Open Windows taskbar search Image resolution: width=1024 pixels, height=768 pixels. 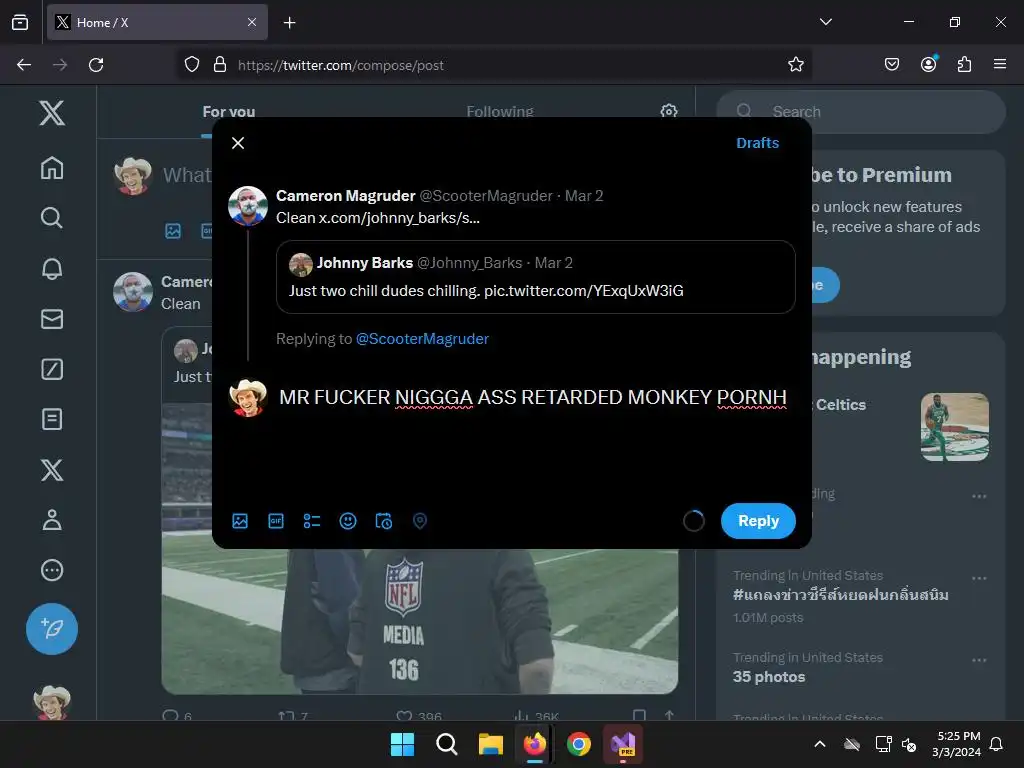tap(447, 744)
